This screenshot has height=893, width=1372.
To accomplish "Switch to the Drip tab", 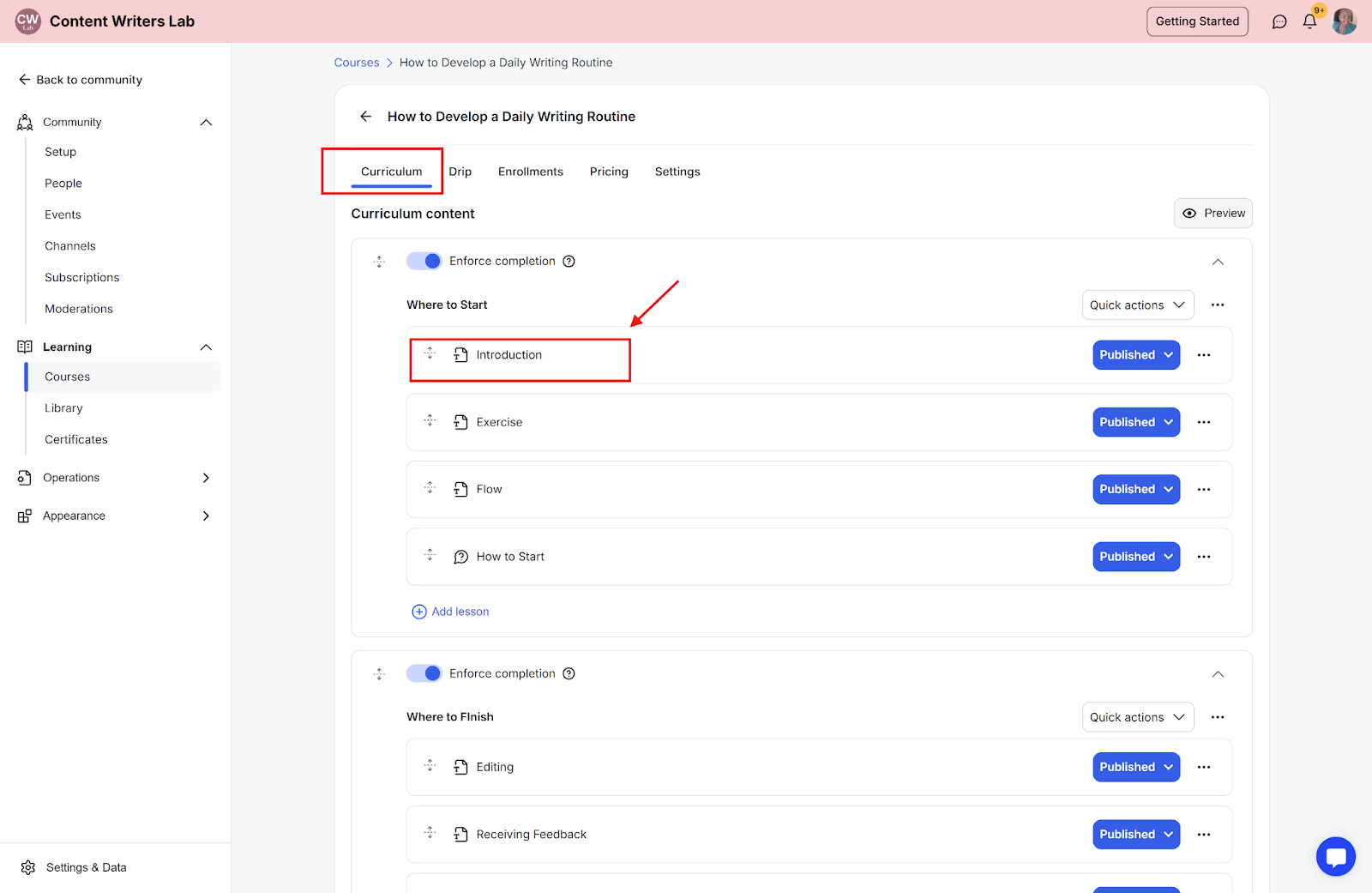I will (460, 172).
